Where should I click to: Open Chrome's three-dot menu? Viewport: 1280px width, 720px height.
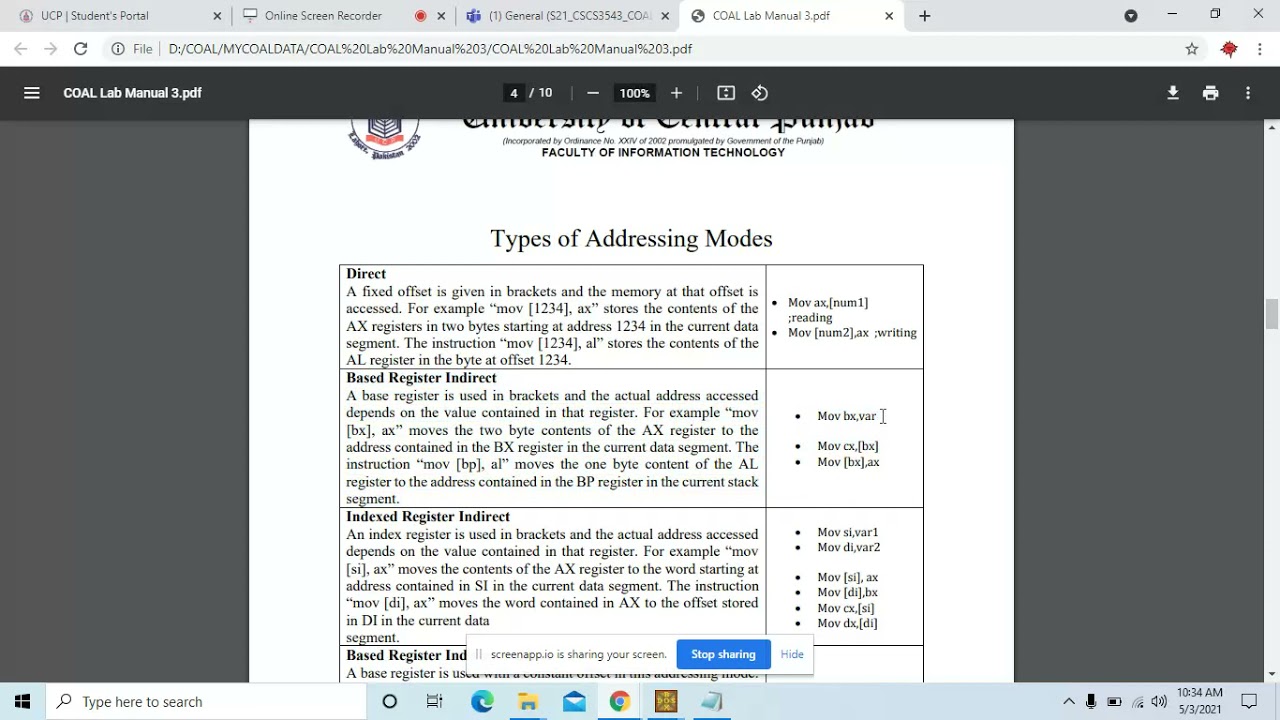click(x=1259, y=49)
